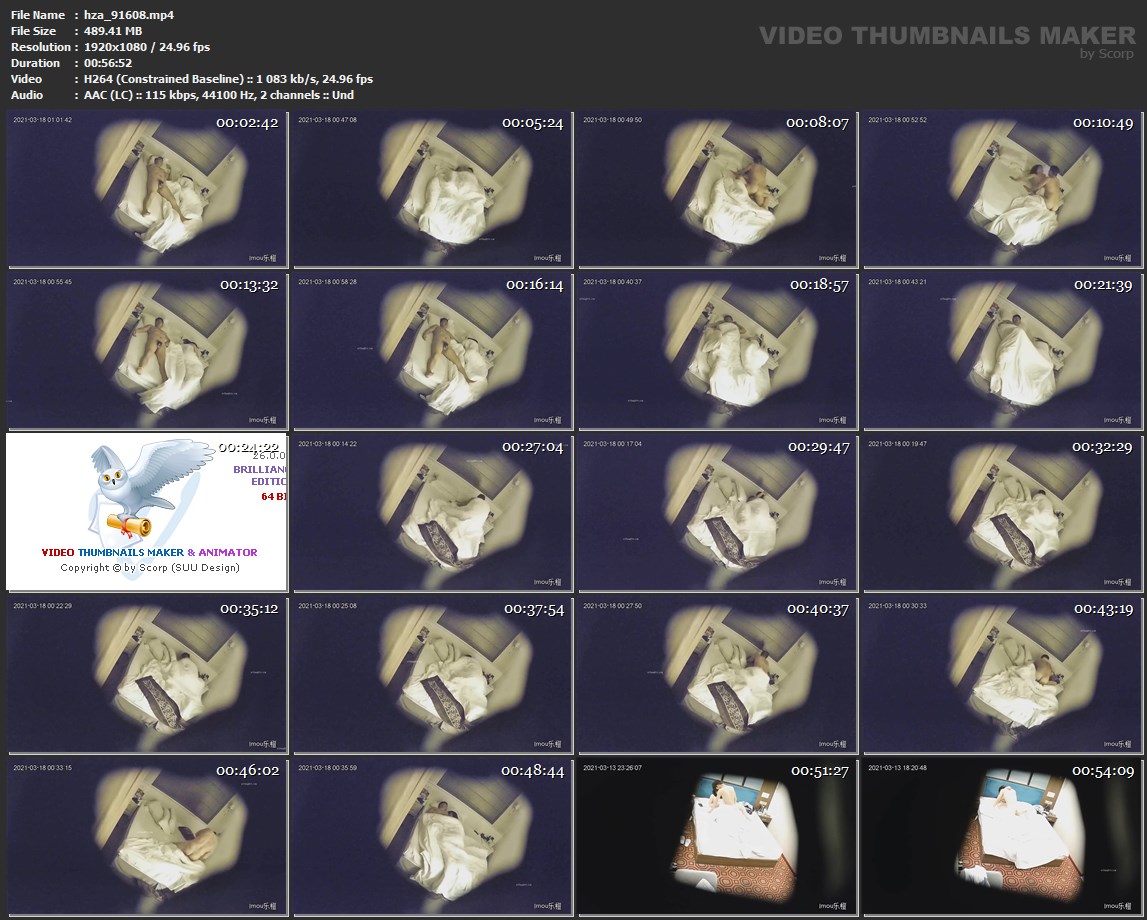
Task: Select the thumbnail stamped 00:02:42
Action: 147,189
